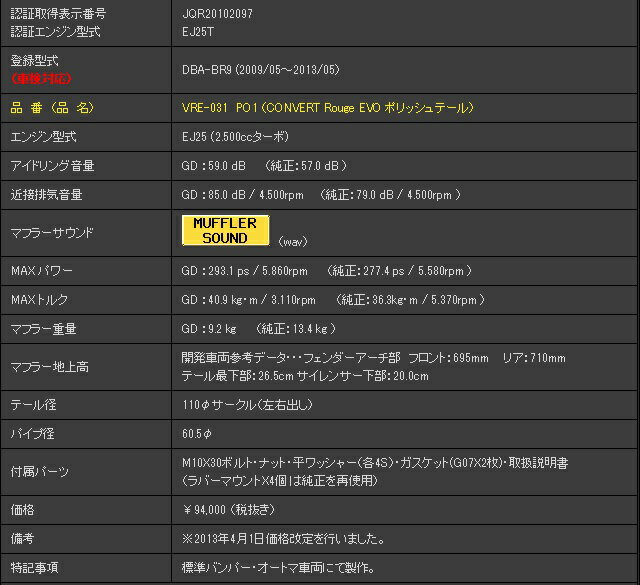This screenshot has width=640, height=585.
Task: Click the (wav) label beside sound button
Action: [293, 242]
